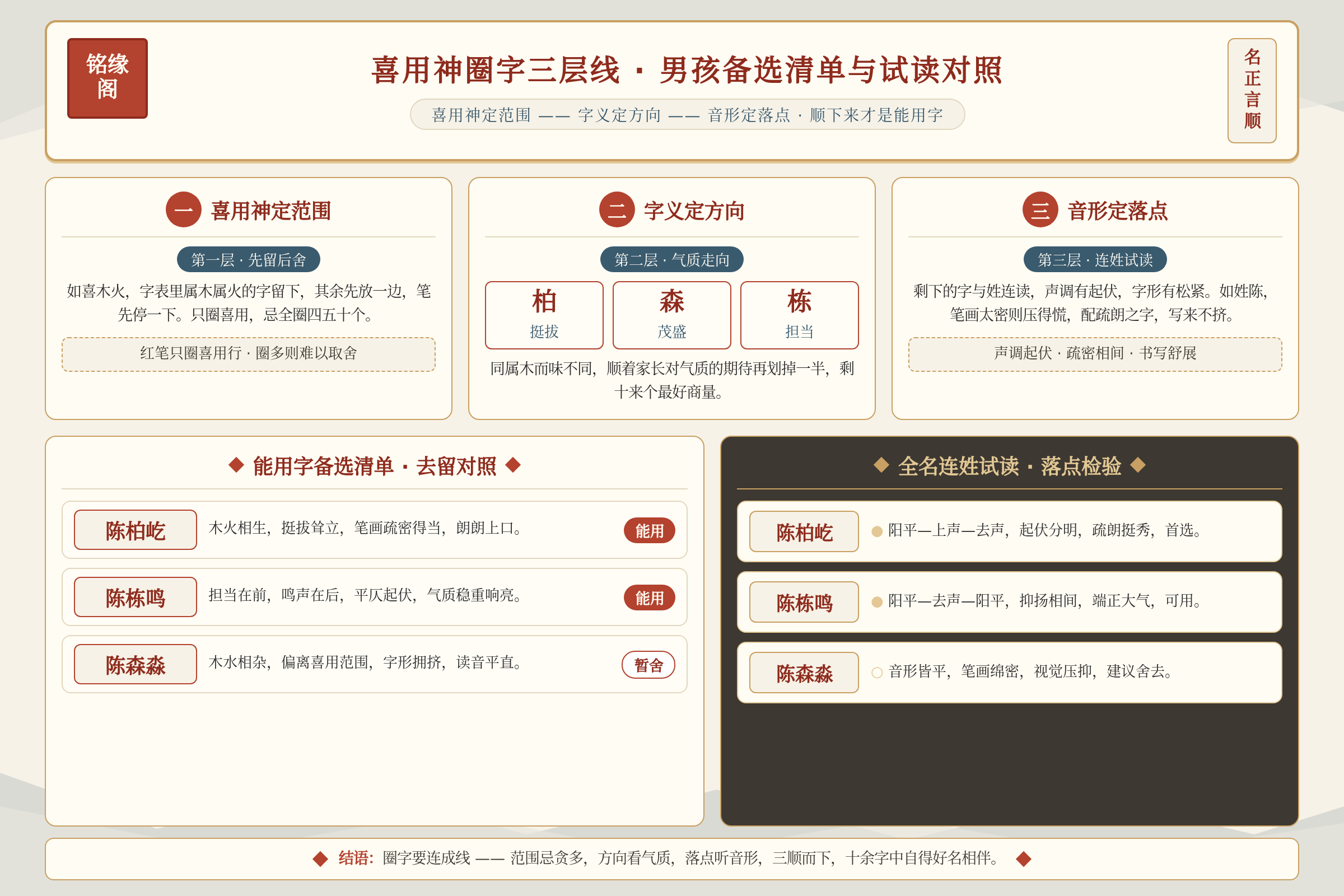This screenshot has width=1344, height=896.
Task: Click heading 音形定落点
Action: tap(1117, 211)
